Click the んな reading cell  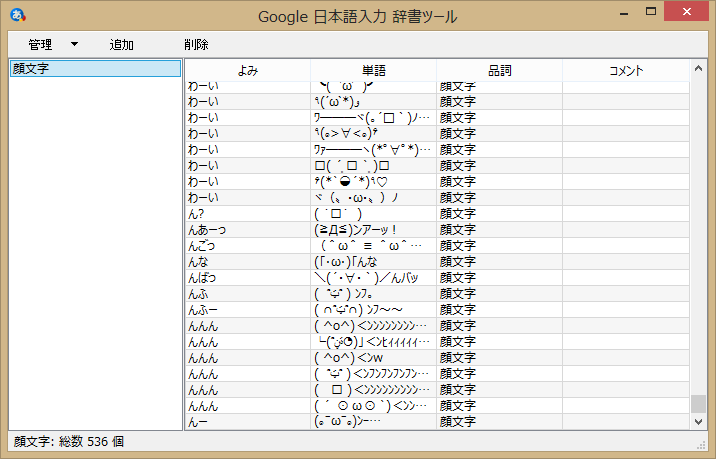coord(248,262)
